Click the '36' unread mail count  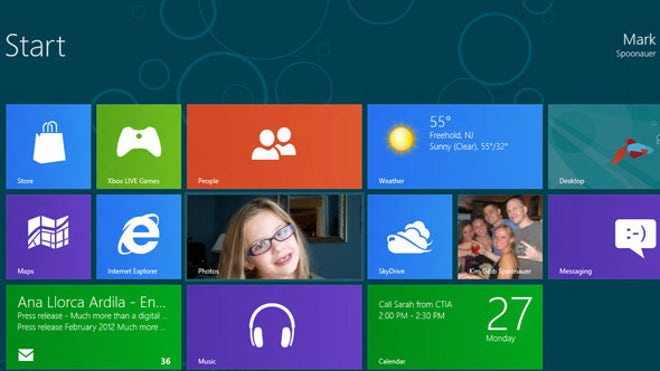[165, 361]
